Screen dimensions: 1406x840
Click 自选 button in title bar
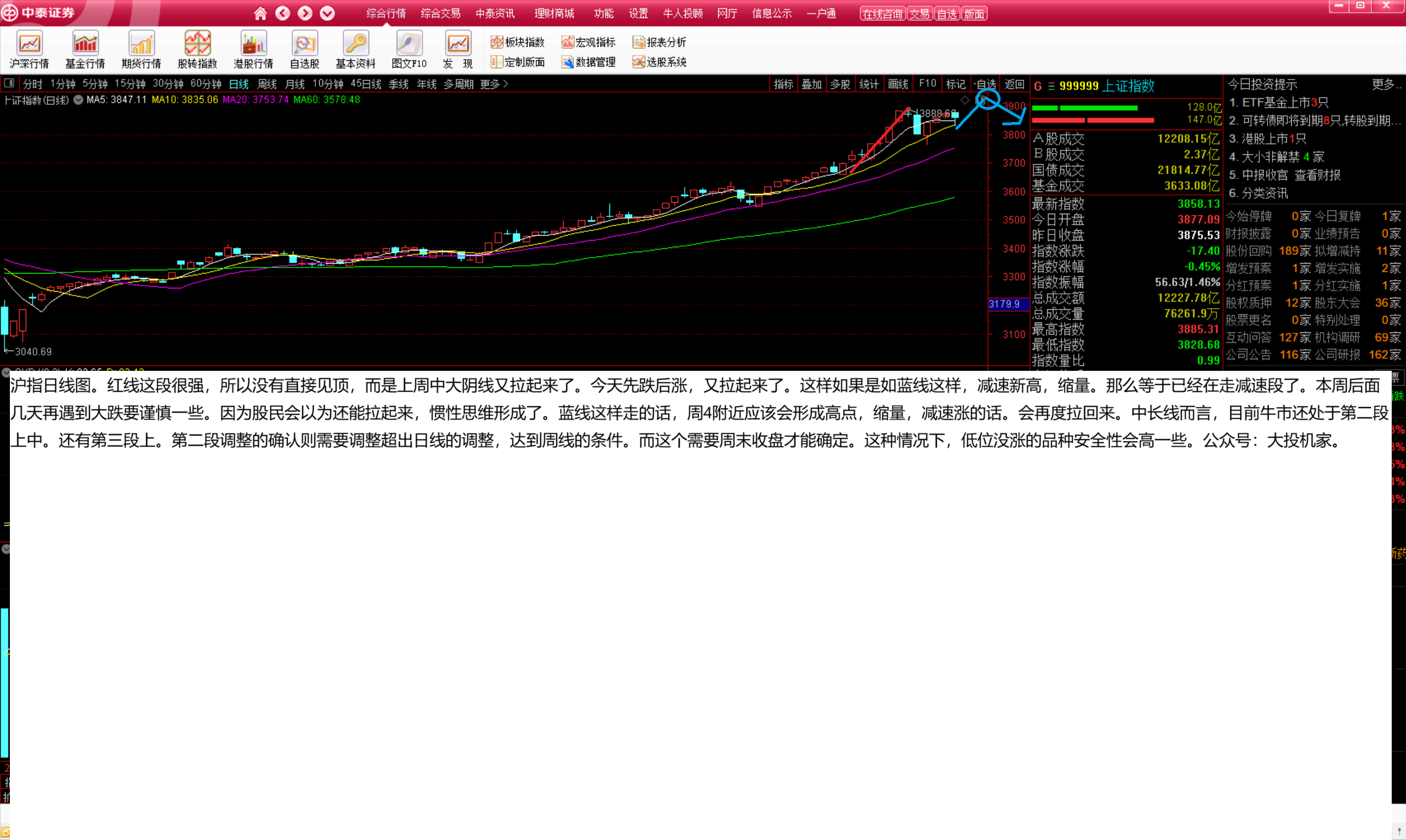point(947,14)
